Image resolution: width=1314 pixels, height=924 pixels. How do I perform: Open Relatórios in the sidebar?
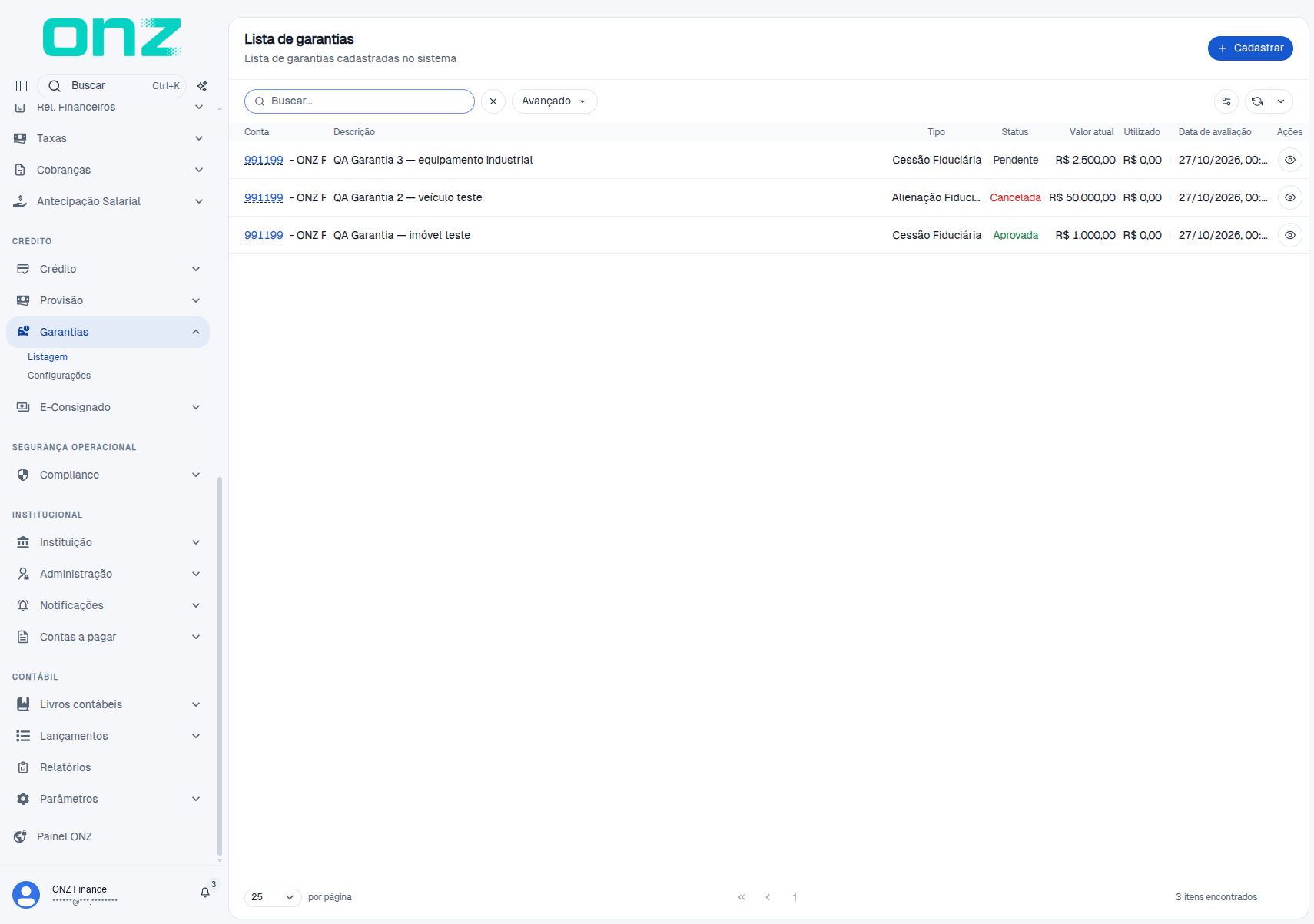tap(108, 767)
